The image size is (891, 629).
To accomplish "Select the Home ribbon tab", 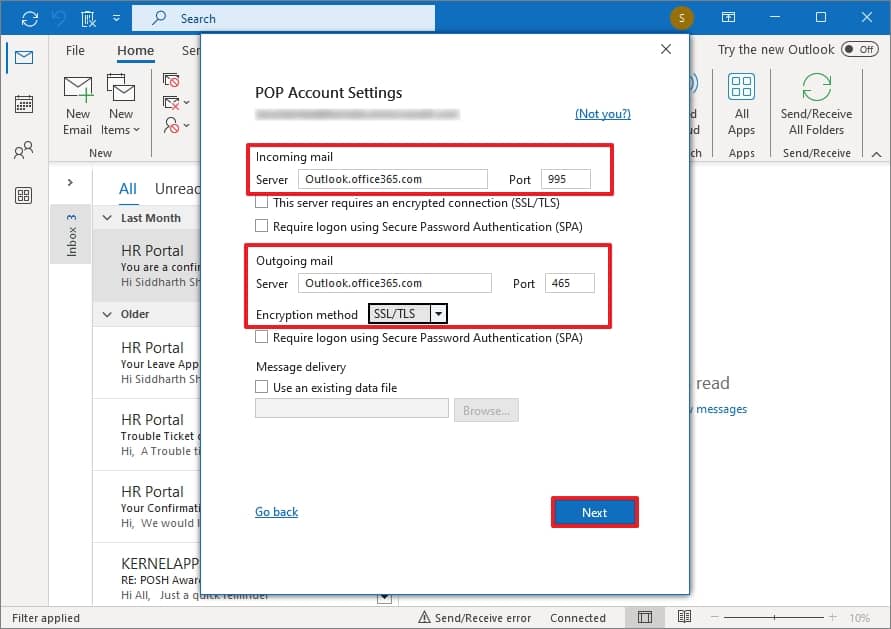I will [135, 51].
